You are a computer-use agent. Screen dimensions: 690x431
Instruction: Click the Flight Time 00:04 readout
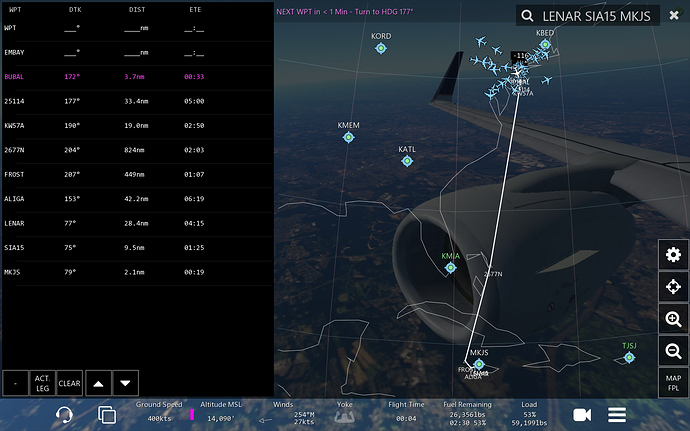click(406, 412)
